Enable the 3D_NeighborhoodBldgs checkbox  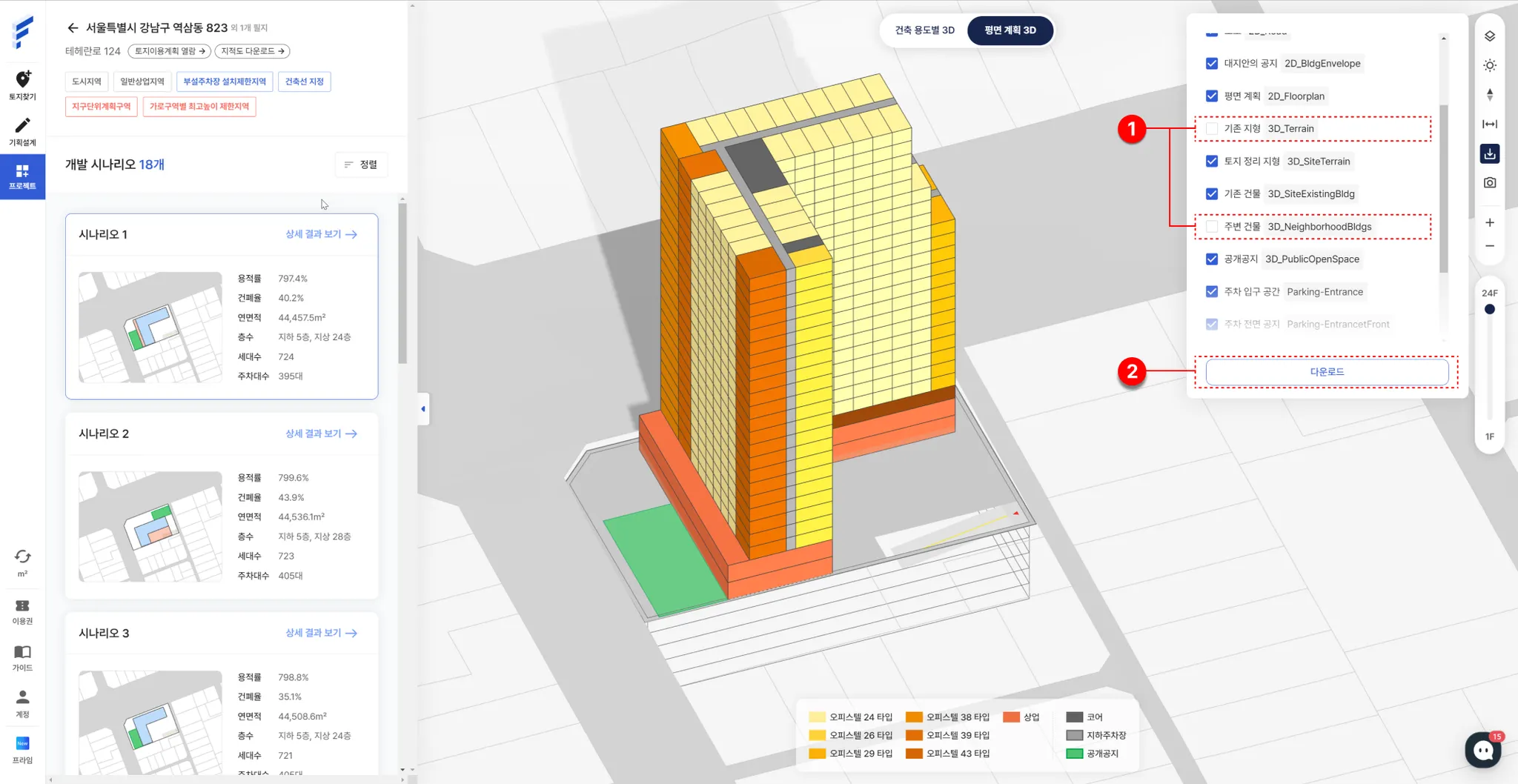click(x=1212, y=227)
